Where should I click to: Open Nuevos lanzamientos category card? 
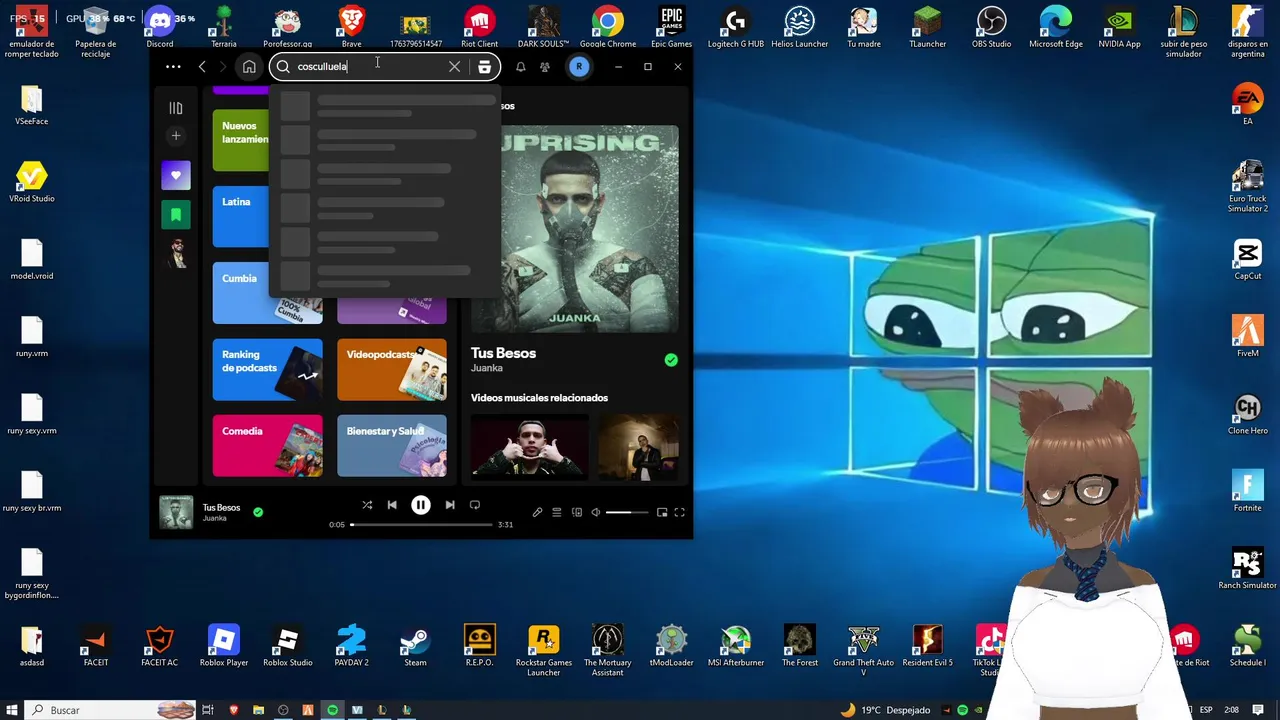[241, 140]
